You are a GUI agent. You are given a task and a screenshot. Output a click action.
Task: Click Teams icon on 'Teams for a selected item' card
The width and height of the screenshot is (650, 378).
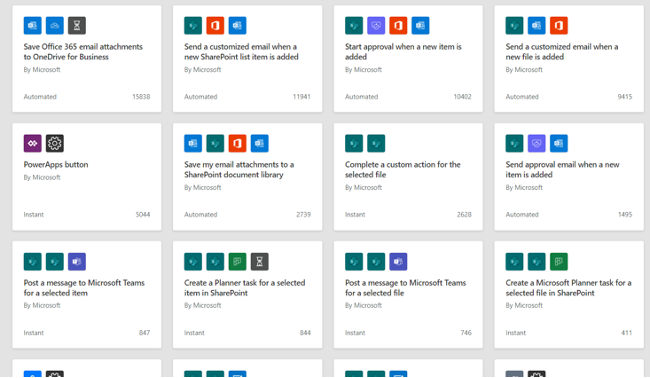(77, 262)
